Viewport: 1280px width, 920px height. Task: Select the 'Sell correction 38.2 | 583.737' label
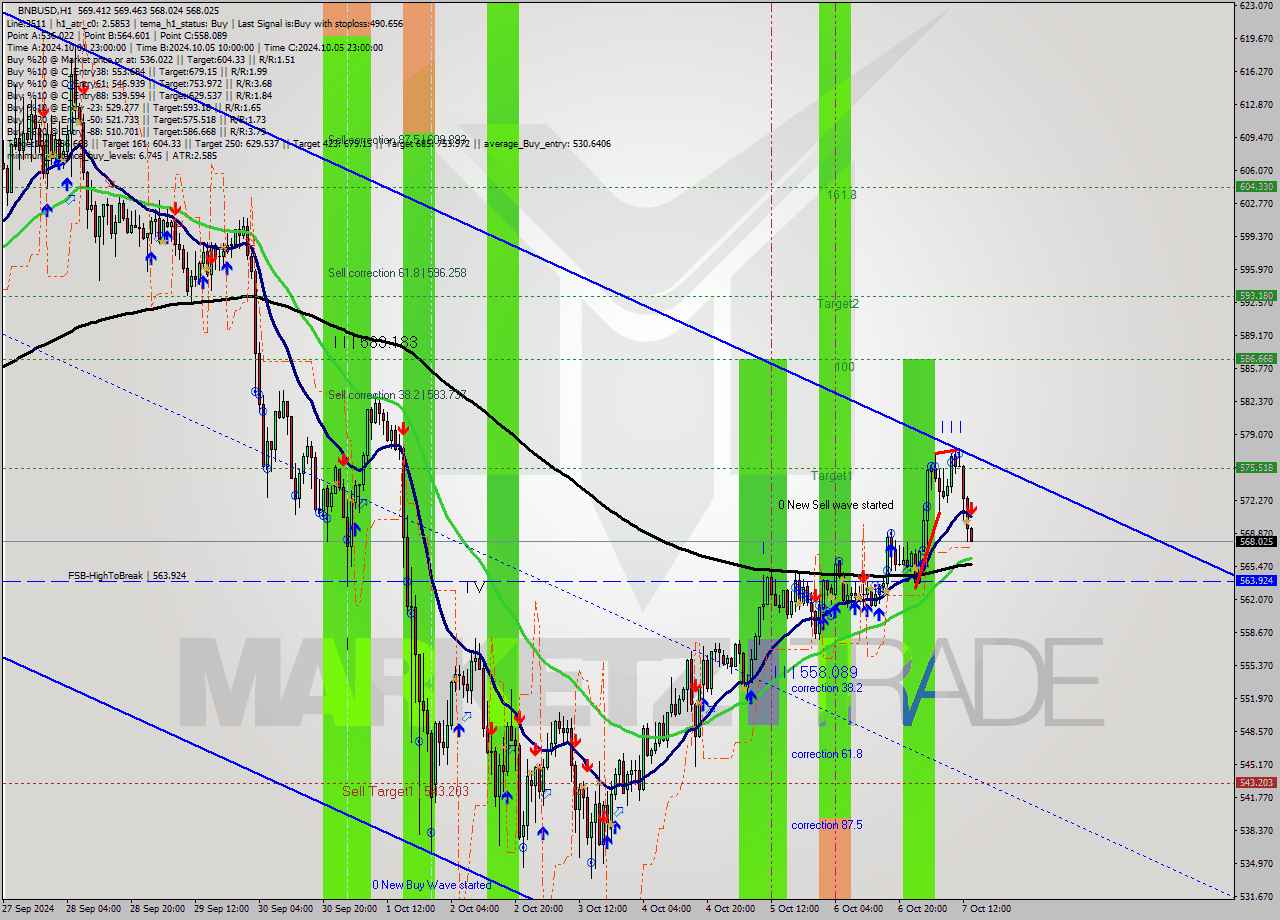point(397,395)
